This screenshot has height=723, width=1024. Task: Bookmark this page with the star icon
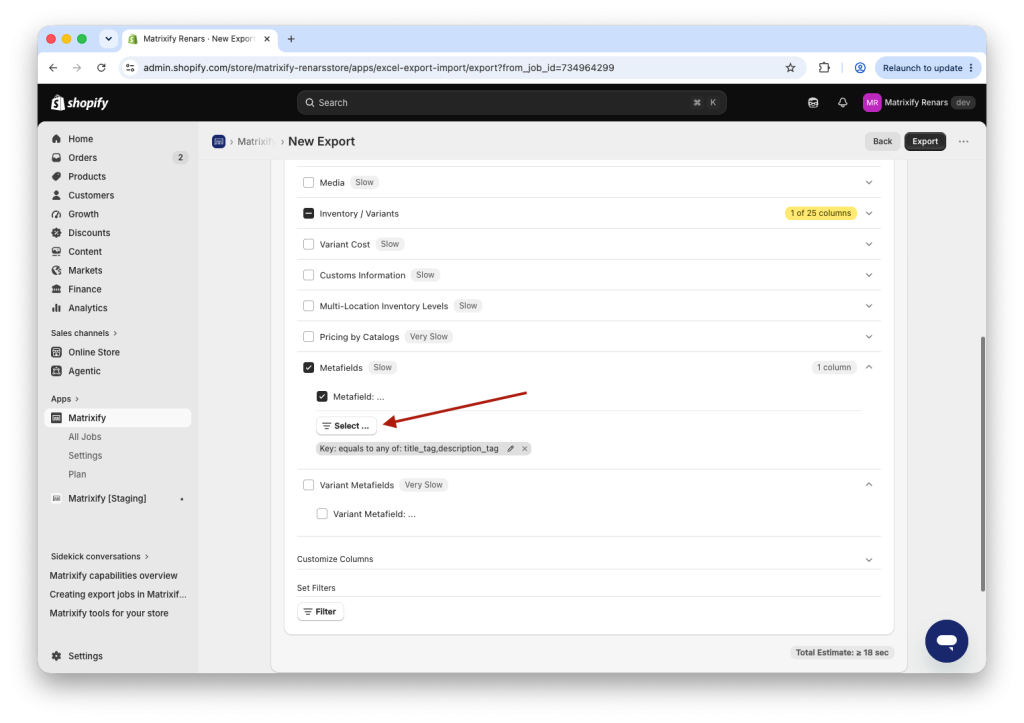coord(790,68)
